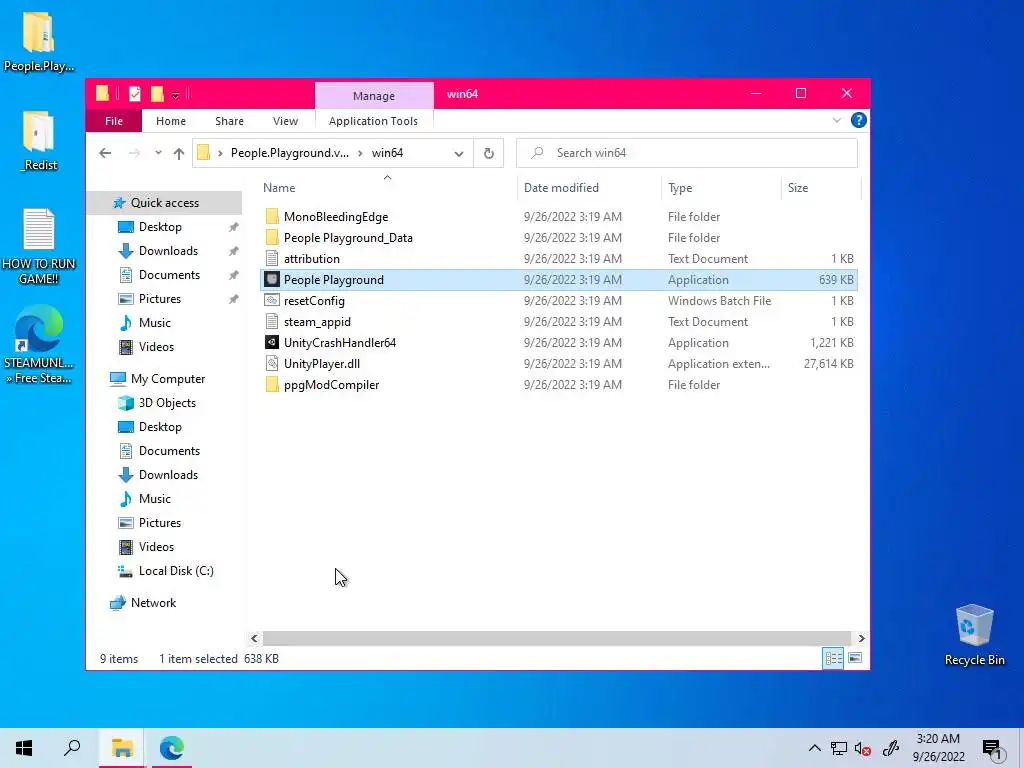The width and height of the screenshot is (1024, 768).
Task: Open the ppgModCompiler folder
Action: coord(331,385)
